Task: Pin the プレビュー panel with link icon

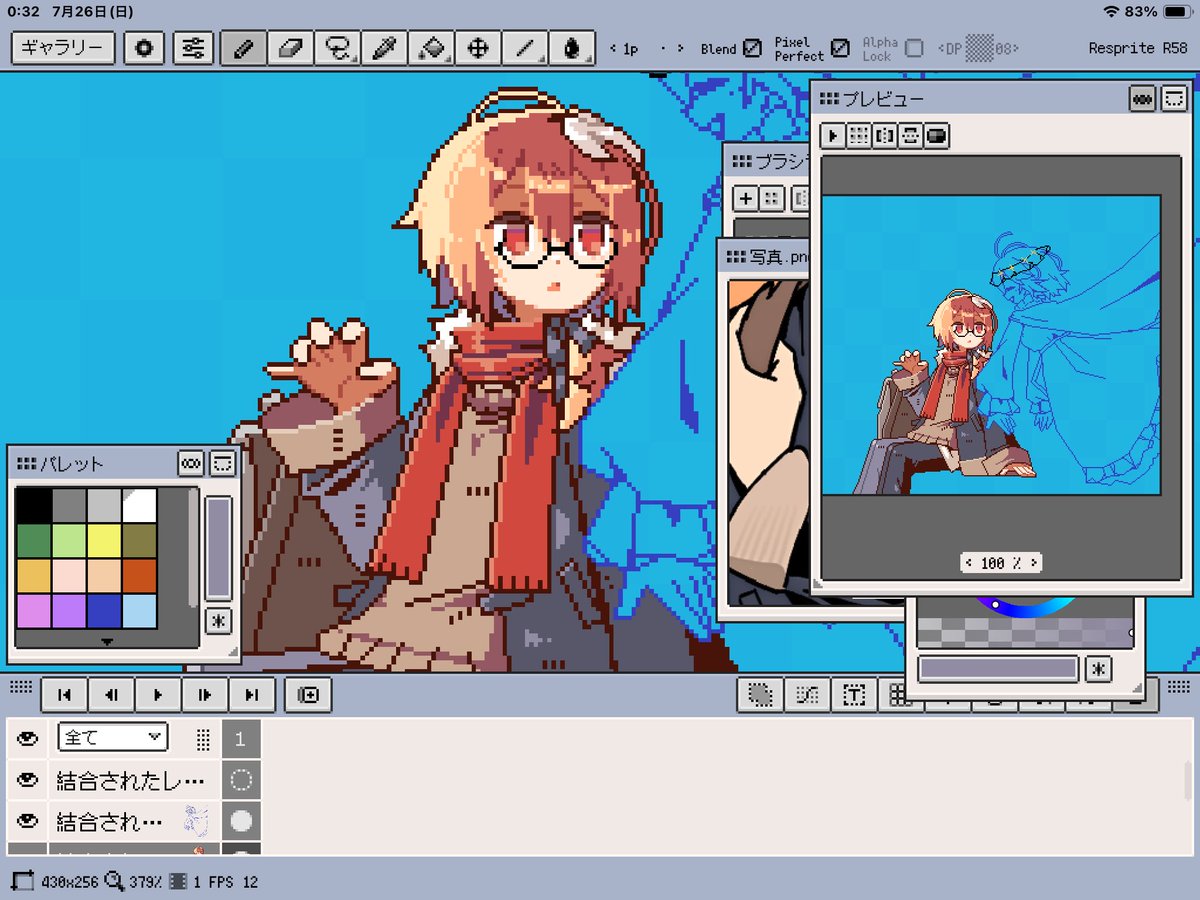Action: point(1142,98)
